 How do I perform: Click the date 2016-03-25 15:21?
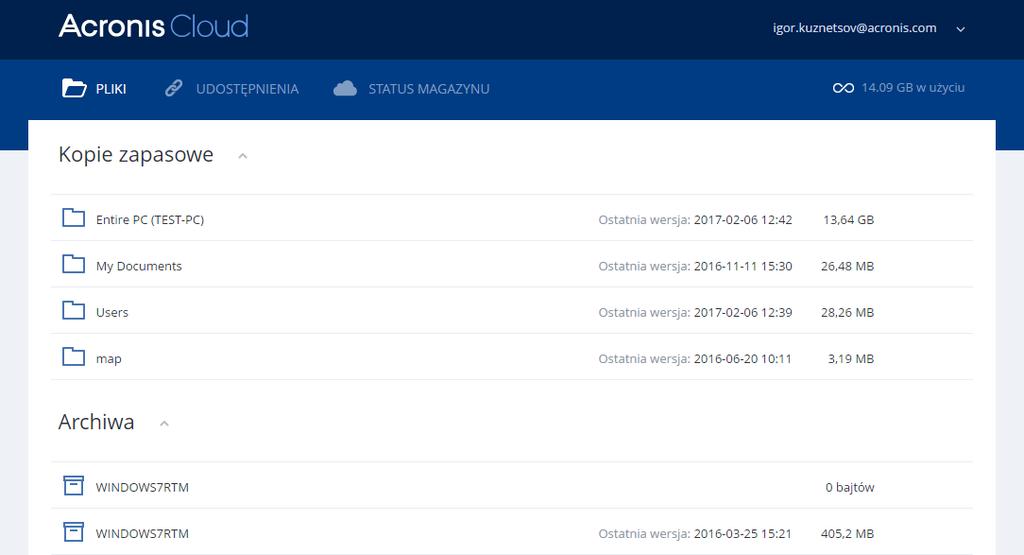pos(743,534)
